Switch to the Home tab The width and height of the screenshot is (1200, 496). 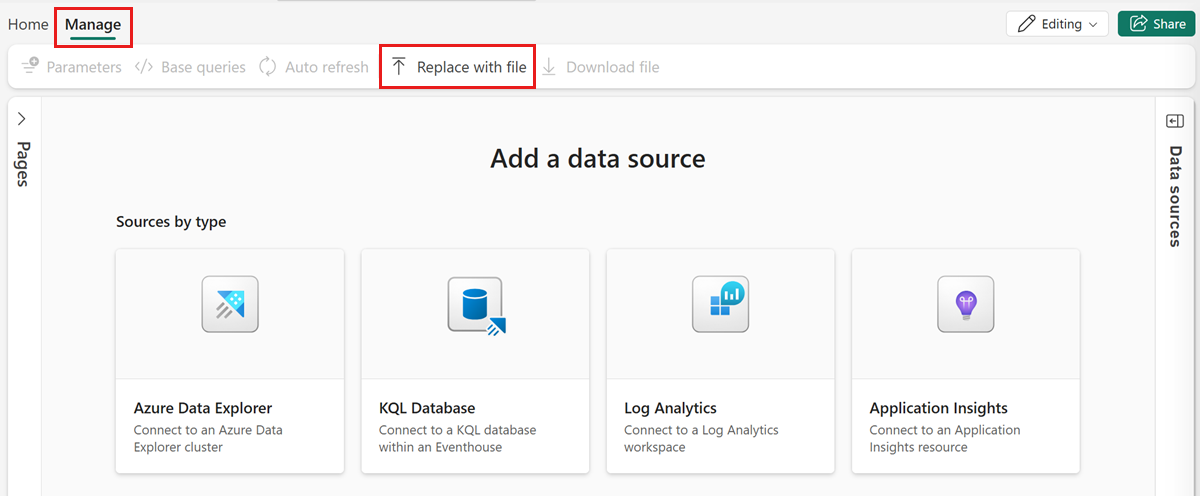click(28, 24)
